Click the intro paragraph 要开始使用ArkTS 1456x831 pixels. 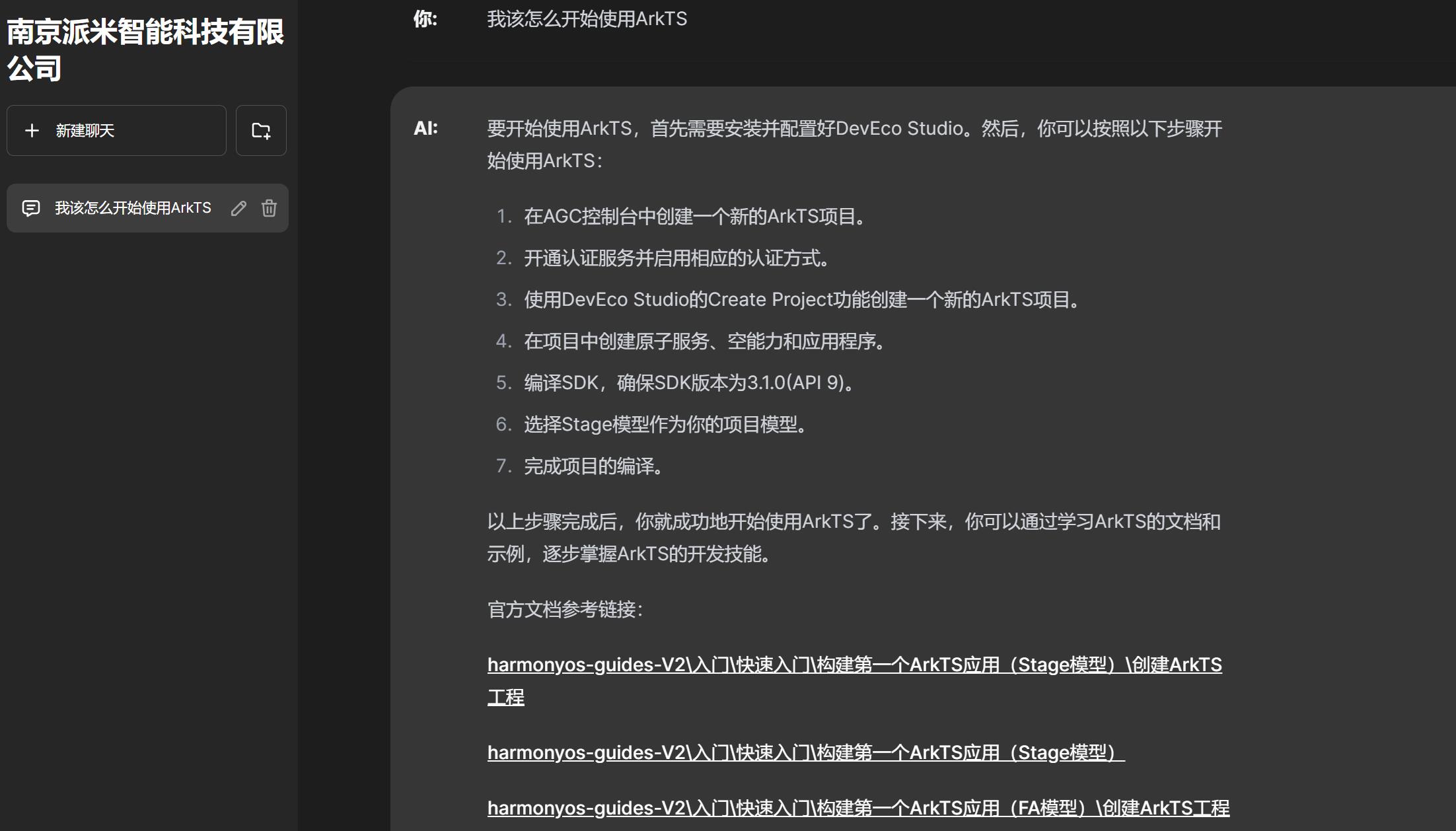click(855, 144)
